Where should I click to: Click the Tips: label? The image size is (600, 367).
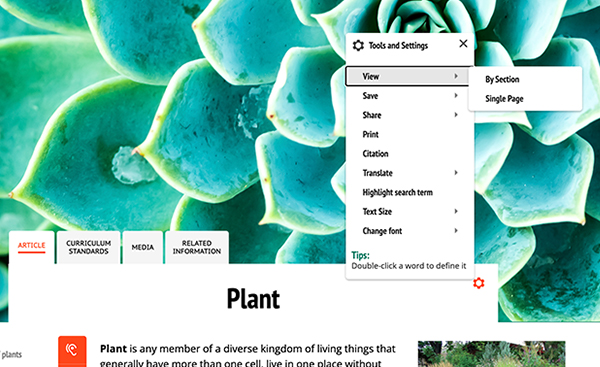[x=360, y=255]
